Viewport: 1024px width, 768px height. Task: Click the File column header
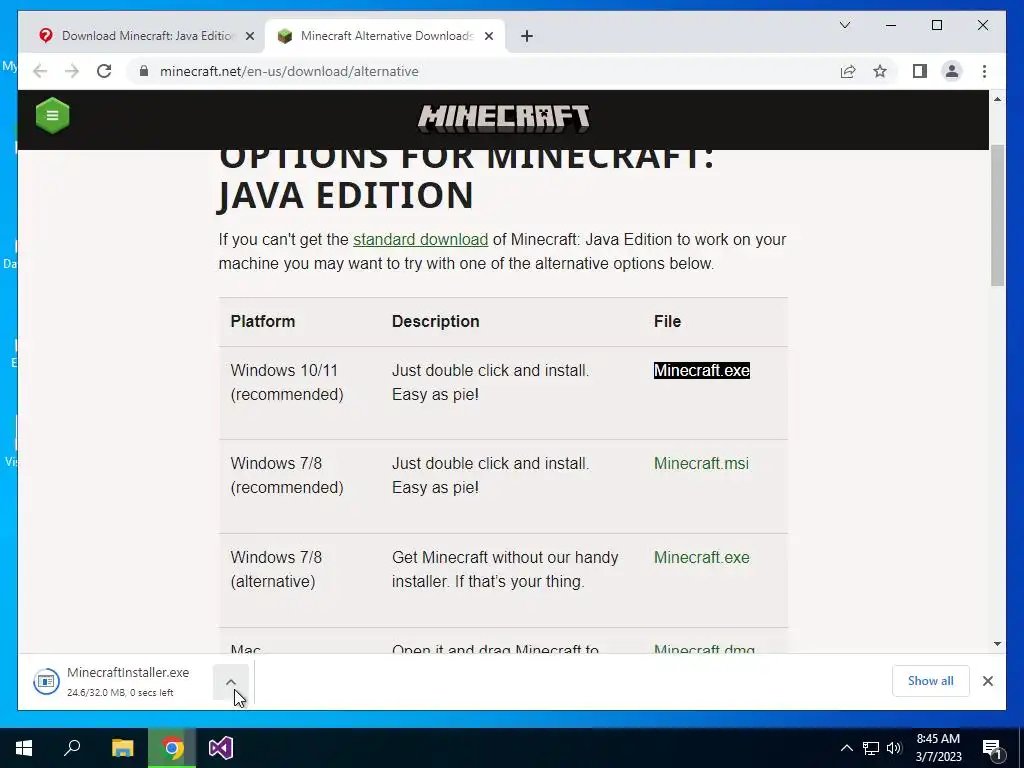[x=667, y=321]
